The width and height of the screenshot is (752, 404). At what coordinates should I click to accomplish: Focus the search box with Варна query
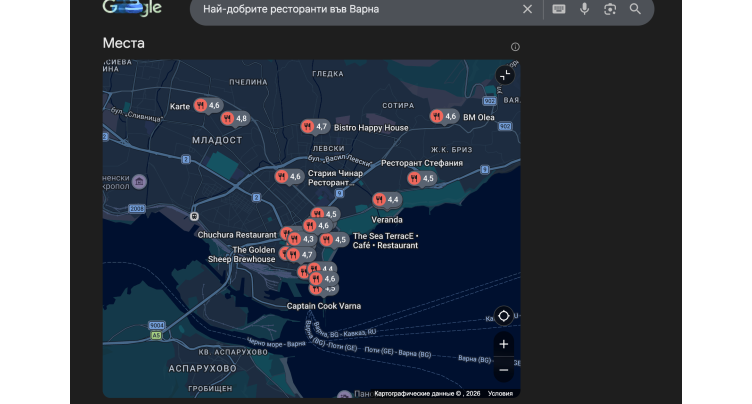[x=355, y=9]
